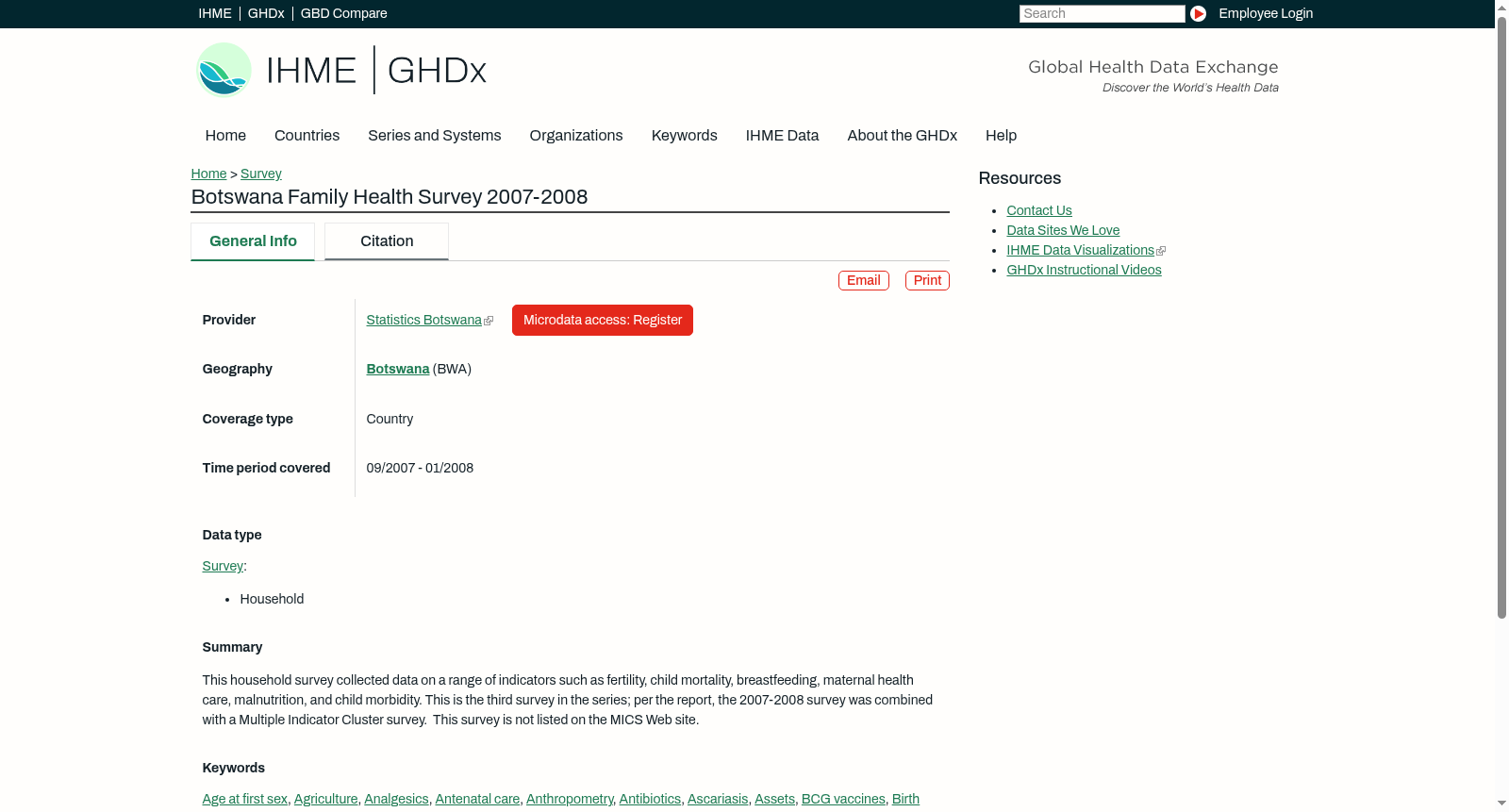The width and height of the screenshot is (1509, 812).
Task: Click Antenatal care keyword link
Action: tap(477, 799)
